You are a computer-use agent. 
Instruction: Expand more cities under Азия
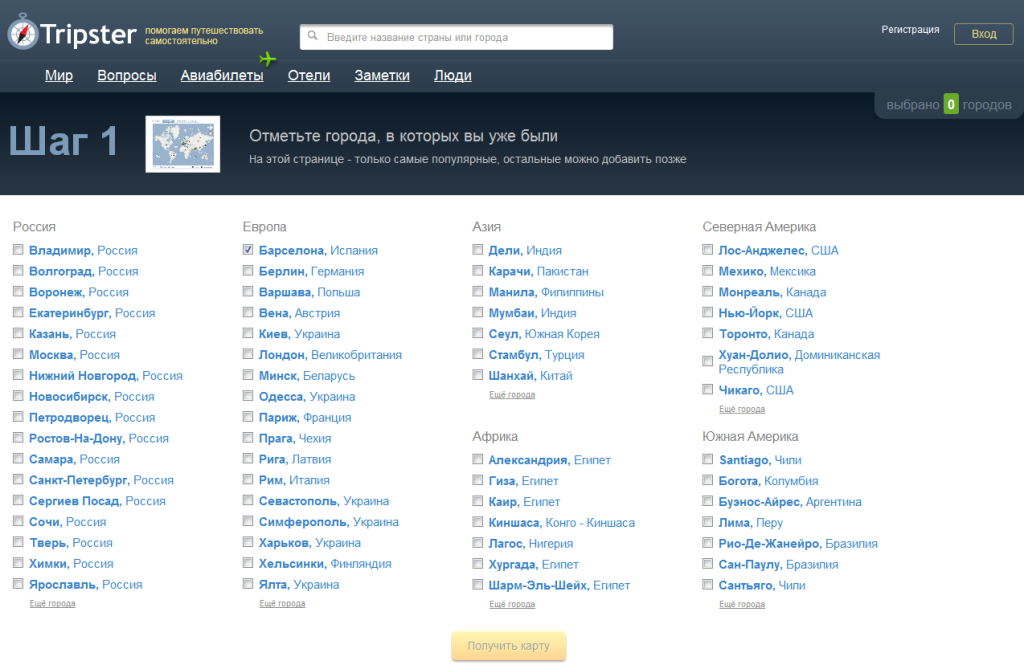pos(512,395)
